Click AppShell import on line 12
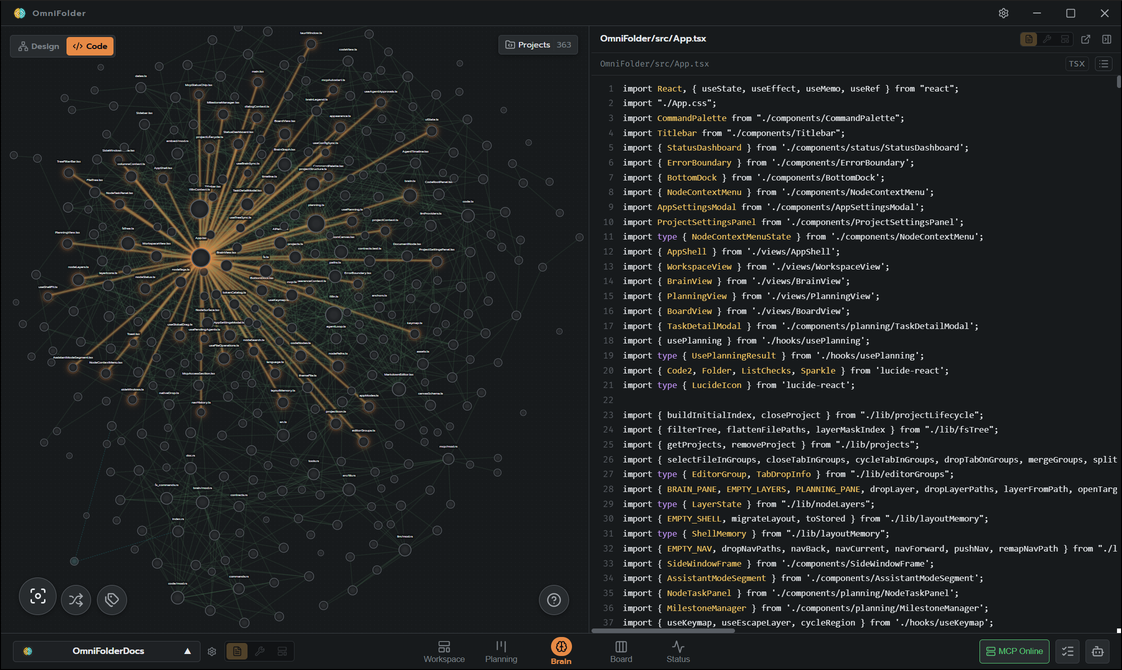 (686, 251)
